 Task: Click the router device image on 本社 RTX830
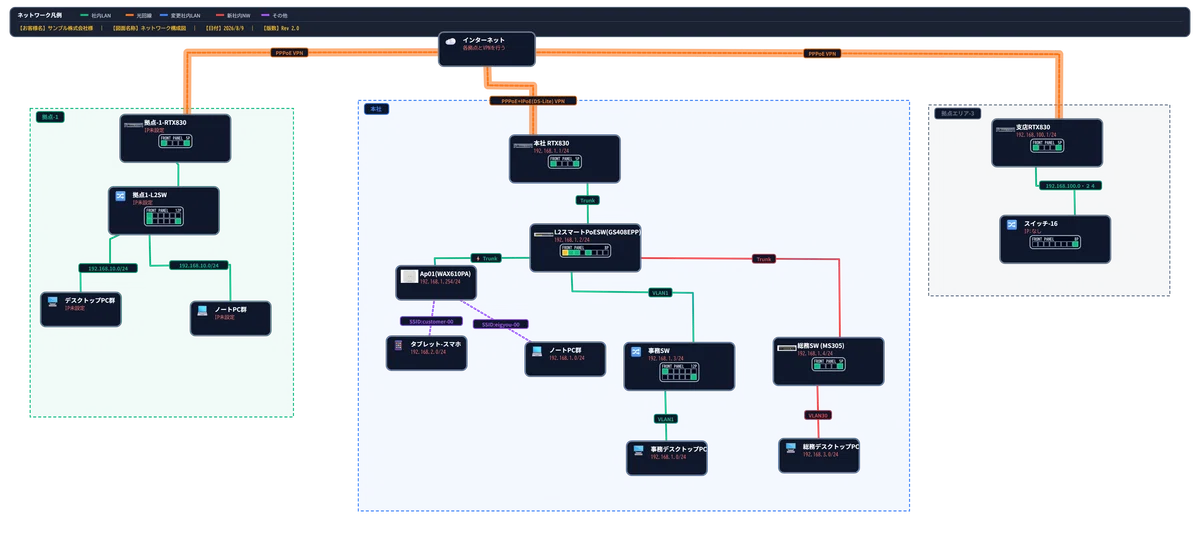pyautogui.click(x=522, y=146)
